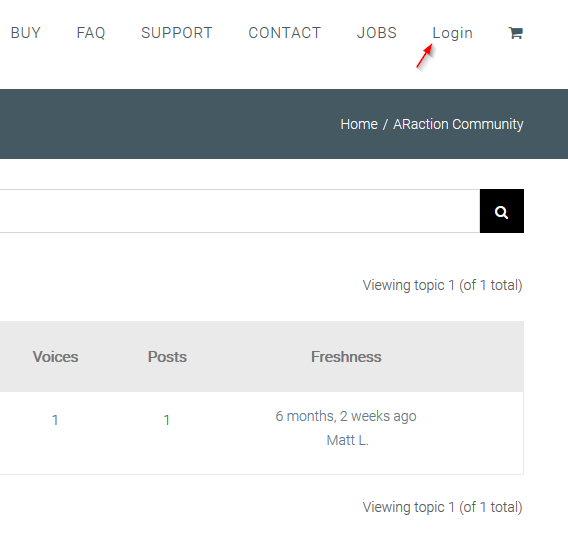This screenshot has height=552, width=568.
Task: Click the posts count in the topic row
Action: click(x=167, y=420)
